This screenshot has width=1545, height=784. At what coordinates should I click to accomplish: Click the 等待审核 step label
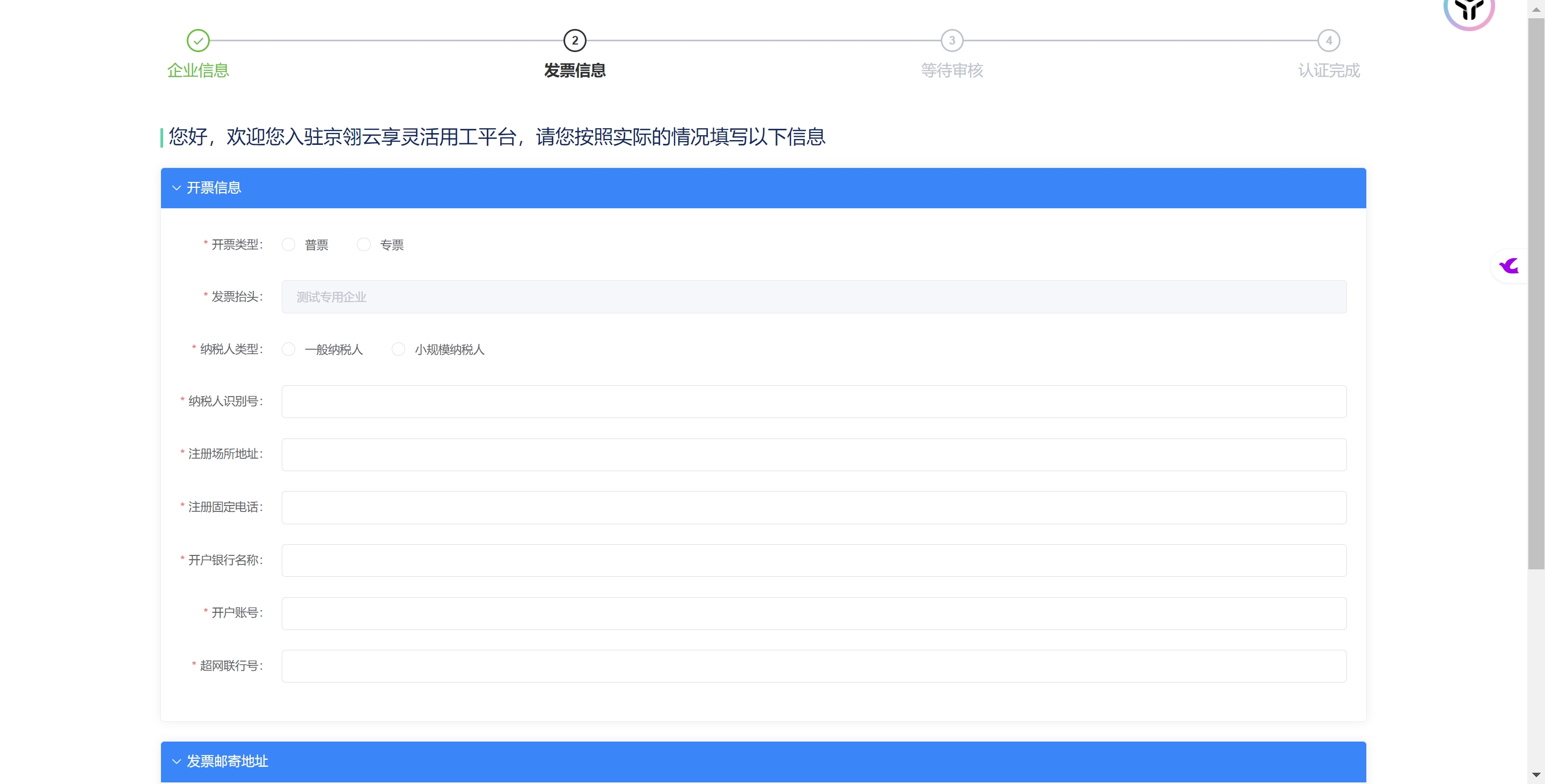click(x=952, y=71)
